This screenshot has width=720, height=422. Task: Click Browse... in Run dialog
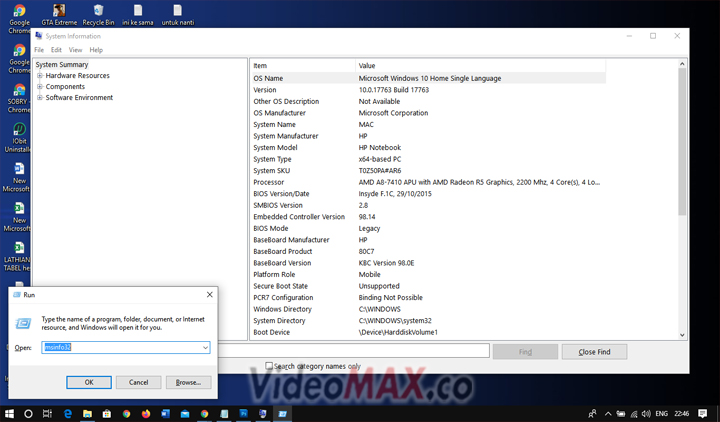(x=188, y=382)
